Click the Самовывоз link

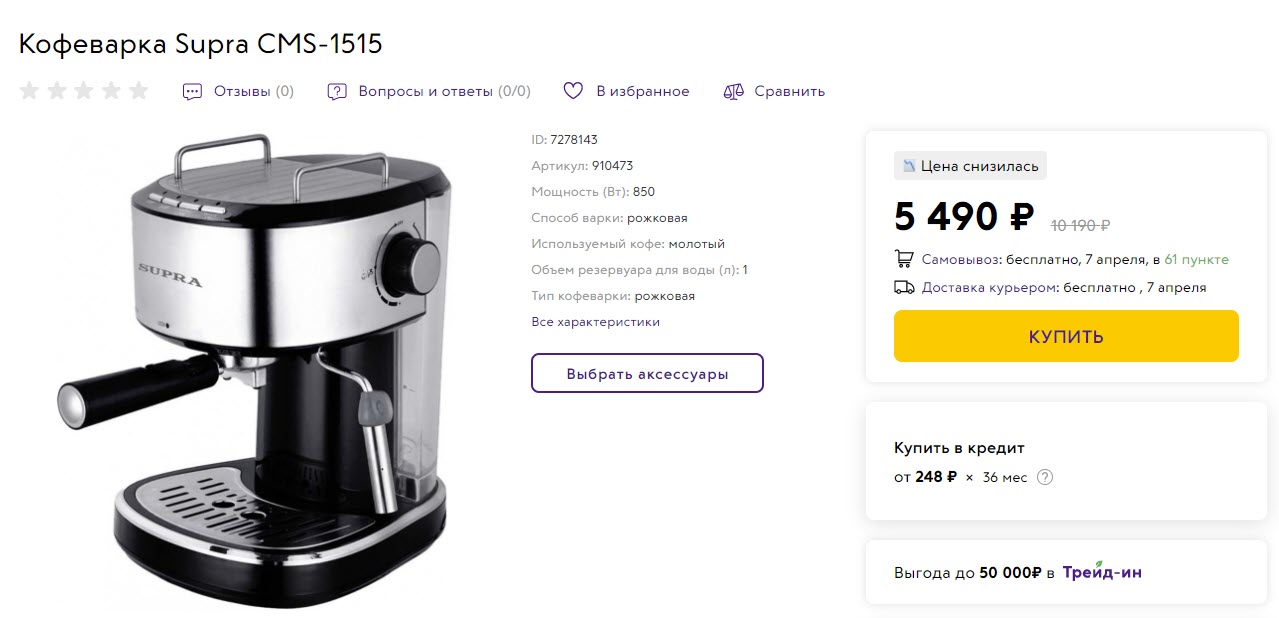point(961,259)
